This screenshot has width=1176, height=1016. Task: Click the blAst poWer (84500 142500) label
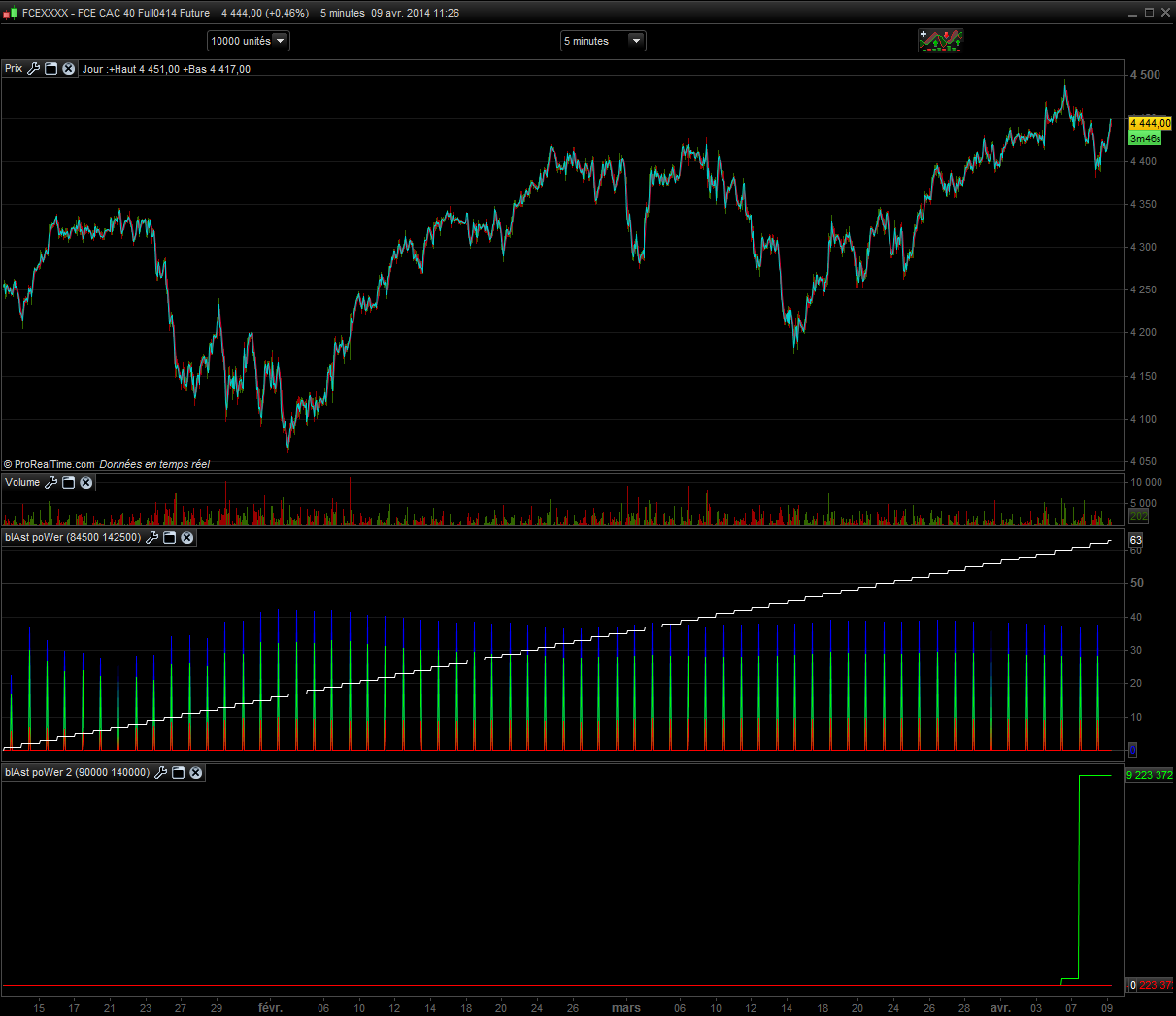pos(73,537)
